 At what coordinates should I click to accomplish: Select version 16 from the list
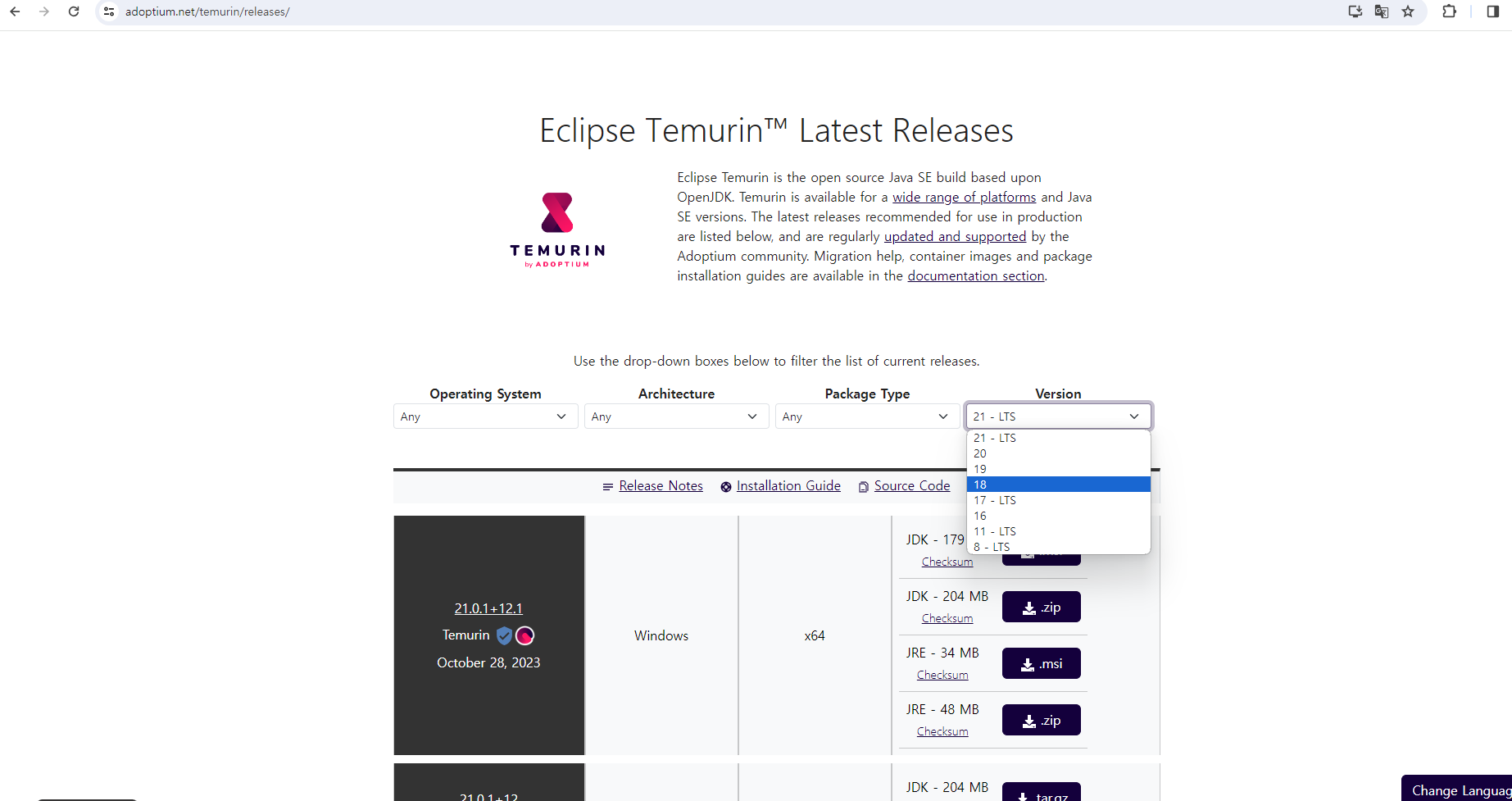tap(1058, 516)
